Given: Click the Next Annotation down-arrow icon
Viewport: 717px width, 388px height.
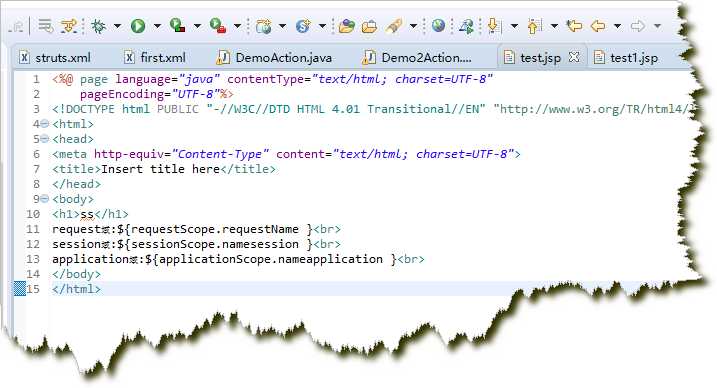Looking at the screenshot, I should tap(493, 26).
